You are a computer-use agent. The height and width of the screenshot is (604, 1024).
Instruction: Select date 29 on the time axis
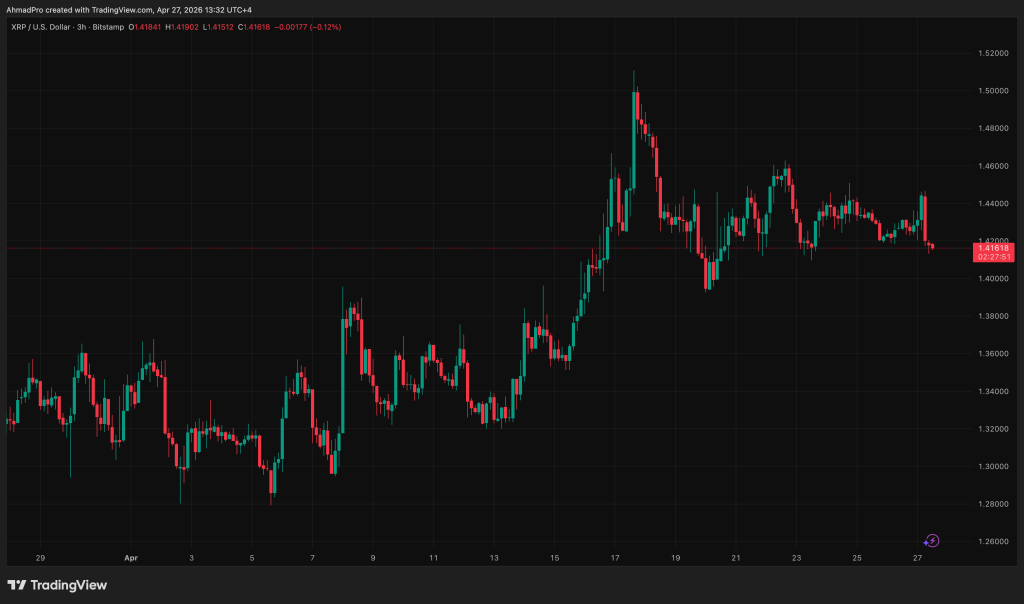40,557
